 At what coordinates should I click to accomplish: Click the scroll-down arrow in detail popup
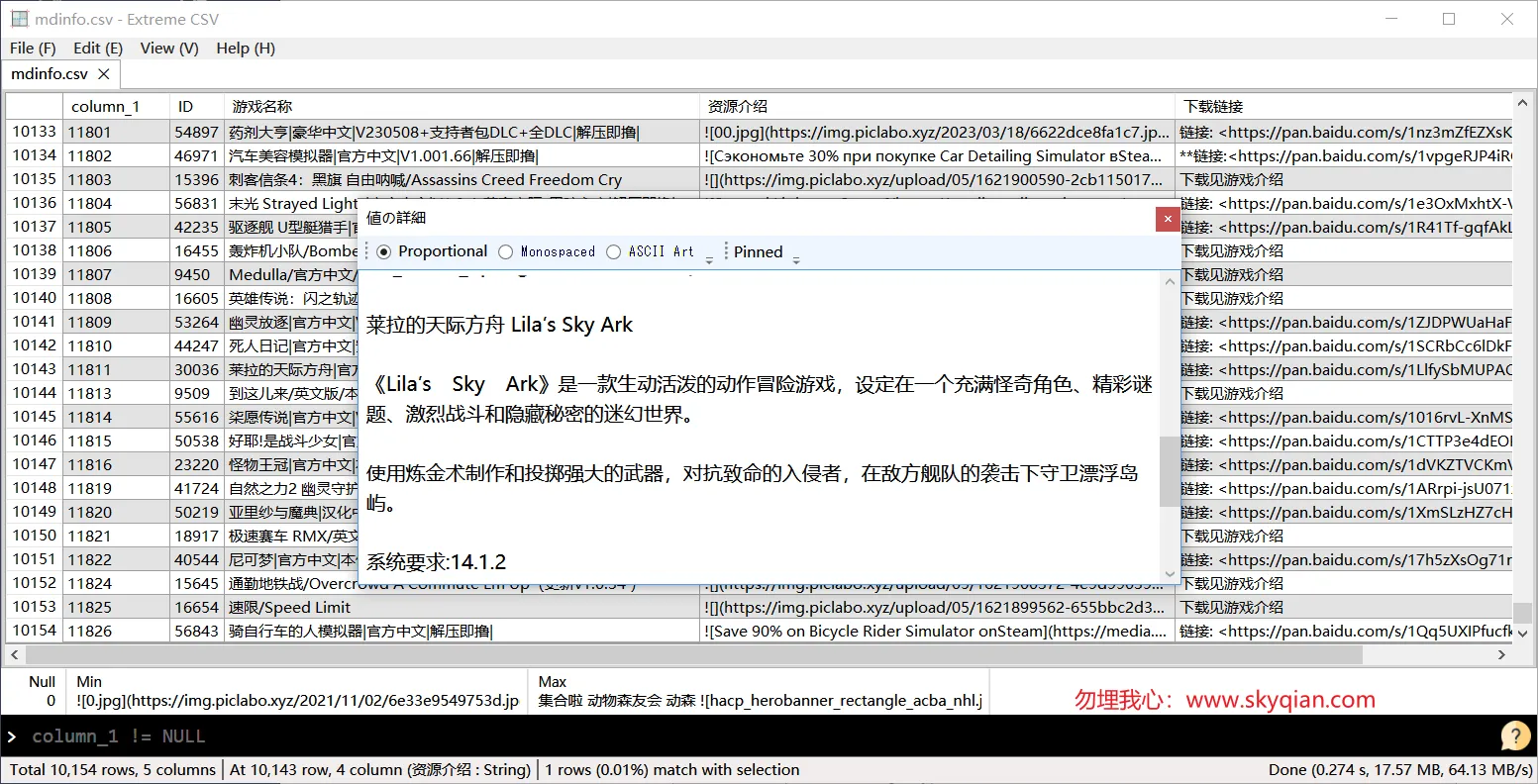(x=1170, y=573)
